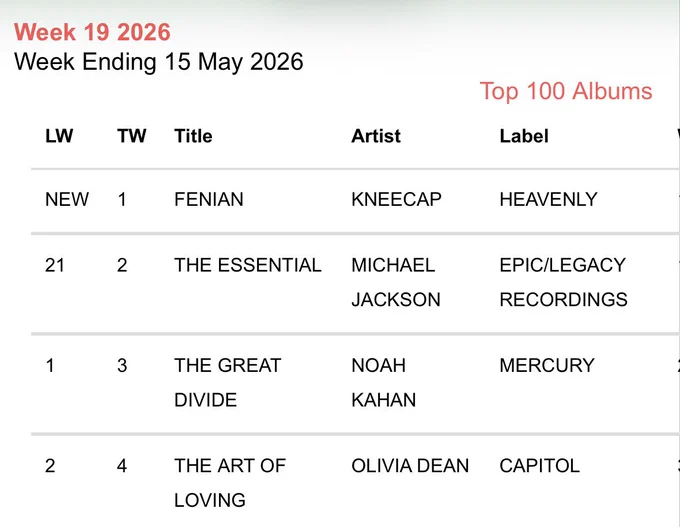This screenshot has height=527, width=680.
Task: Click the Week Ending 15 May 2026 text
Action: pos(159,62)
